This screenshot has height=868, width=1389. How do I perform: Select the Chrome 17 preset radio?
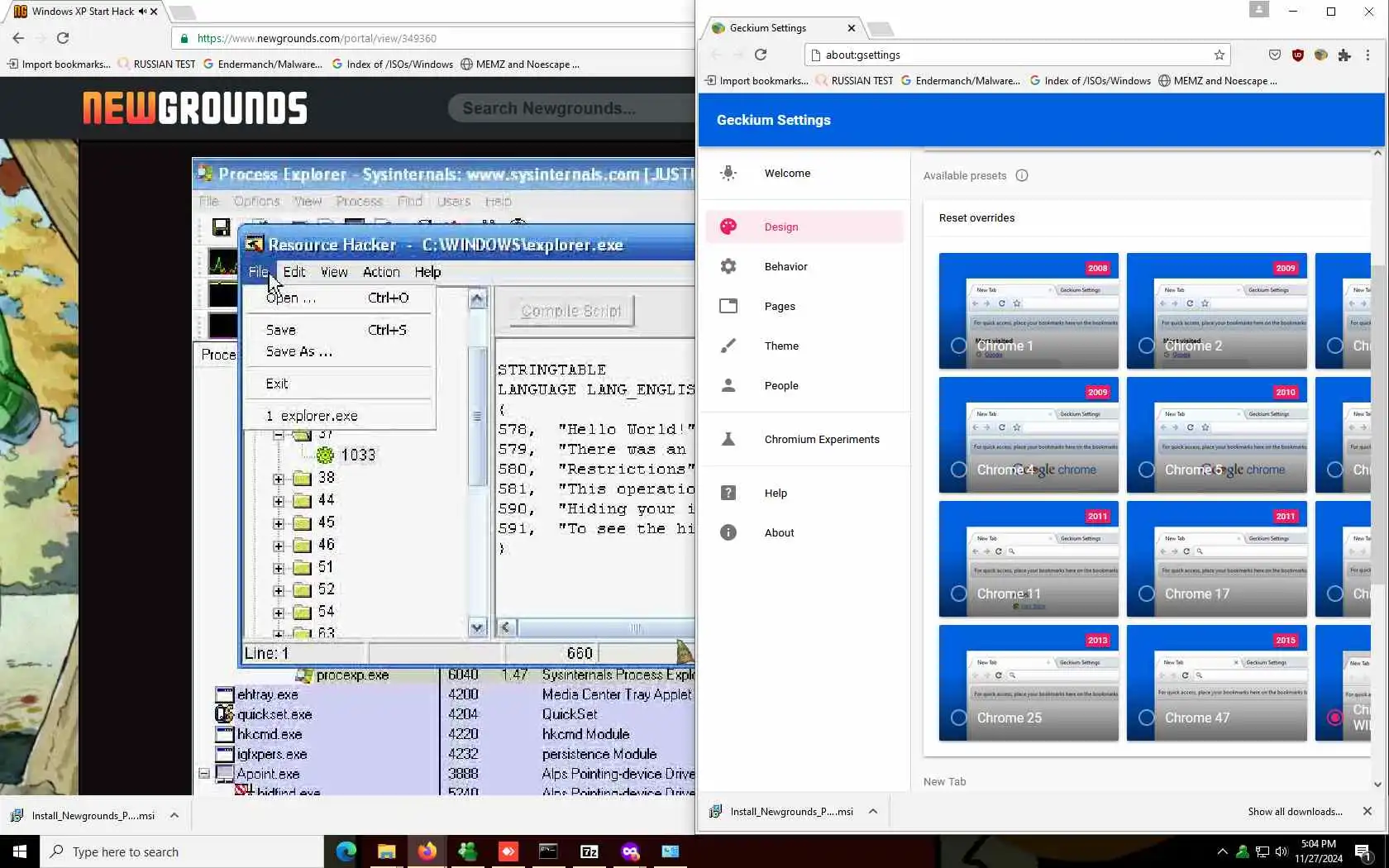1146,594
